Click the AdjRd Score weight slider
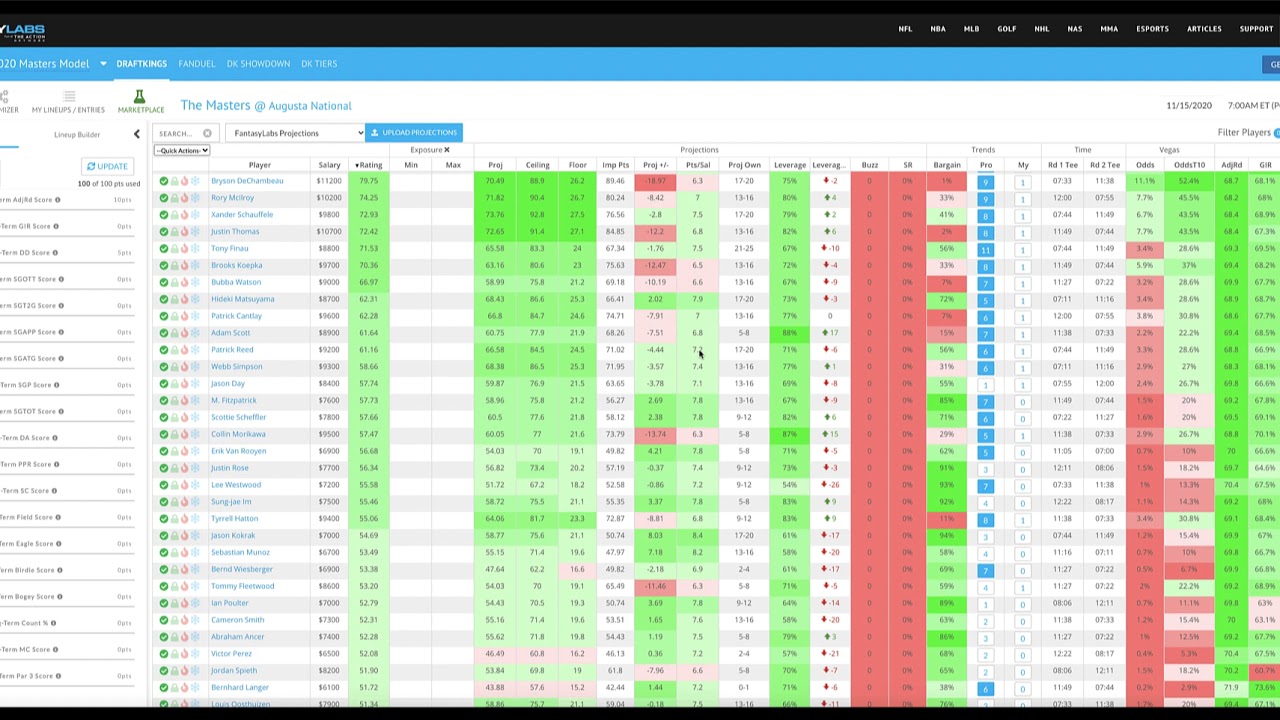The height and width of the screenshot is (720, 1280). pyautogui.click(x=68, y=212)
